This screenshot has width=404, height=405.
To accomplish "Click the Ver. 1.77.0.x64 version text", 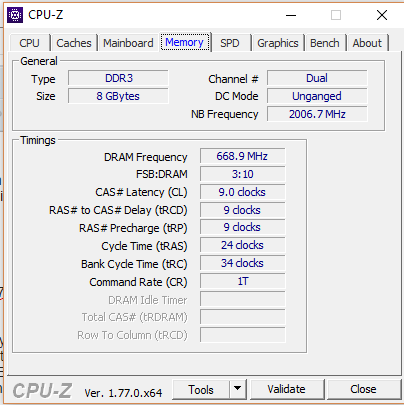I will [x=123, y=393].
